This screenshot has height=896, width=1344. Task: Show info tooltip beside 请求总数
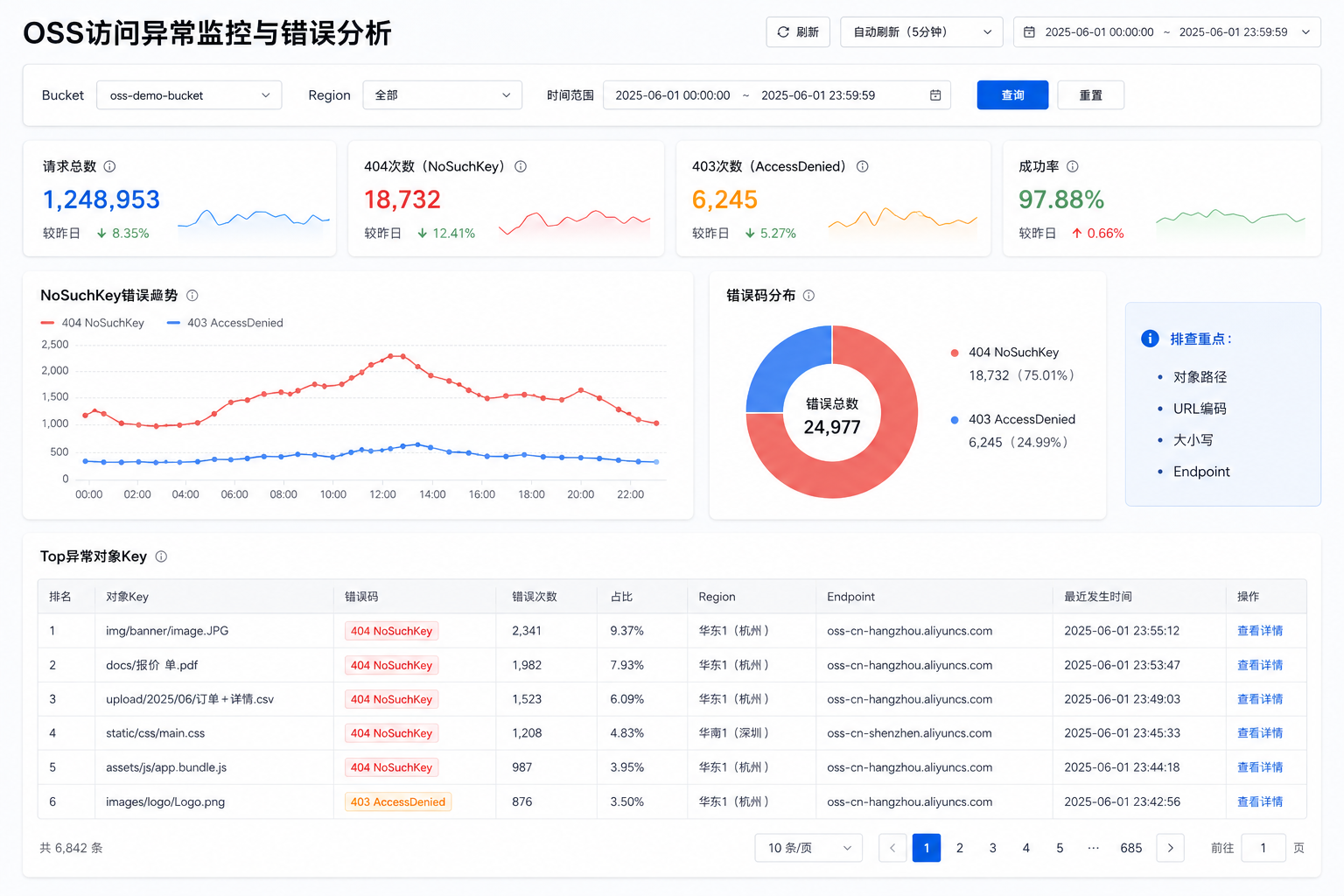(x=109, y=166)
